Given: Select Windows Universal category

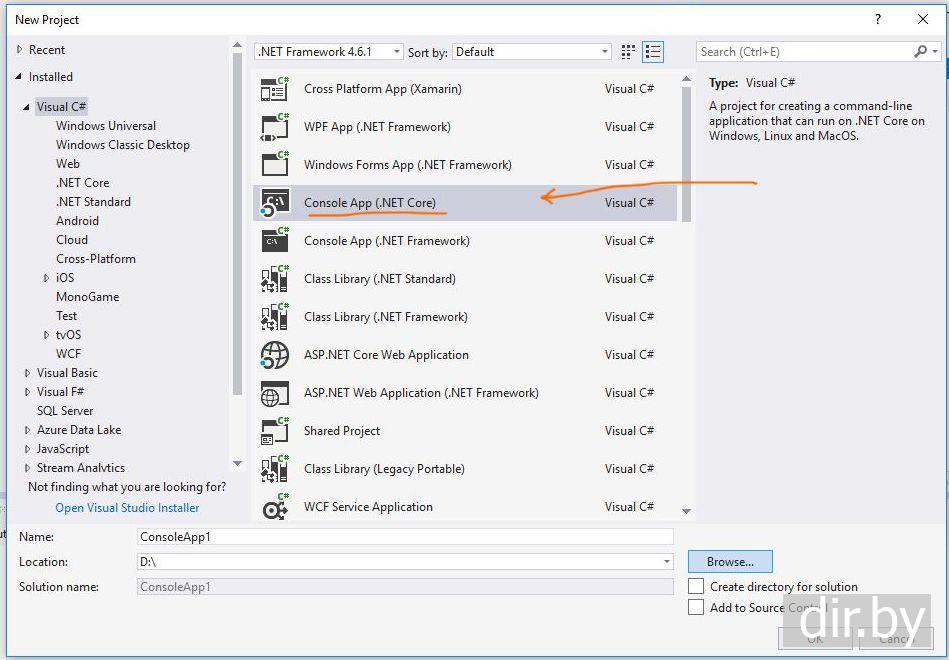Looking at the screenshot, I should pyautogui.click(x=106, y=126).
